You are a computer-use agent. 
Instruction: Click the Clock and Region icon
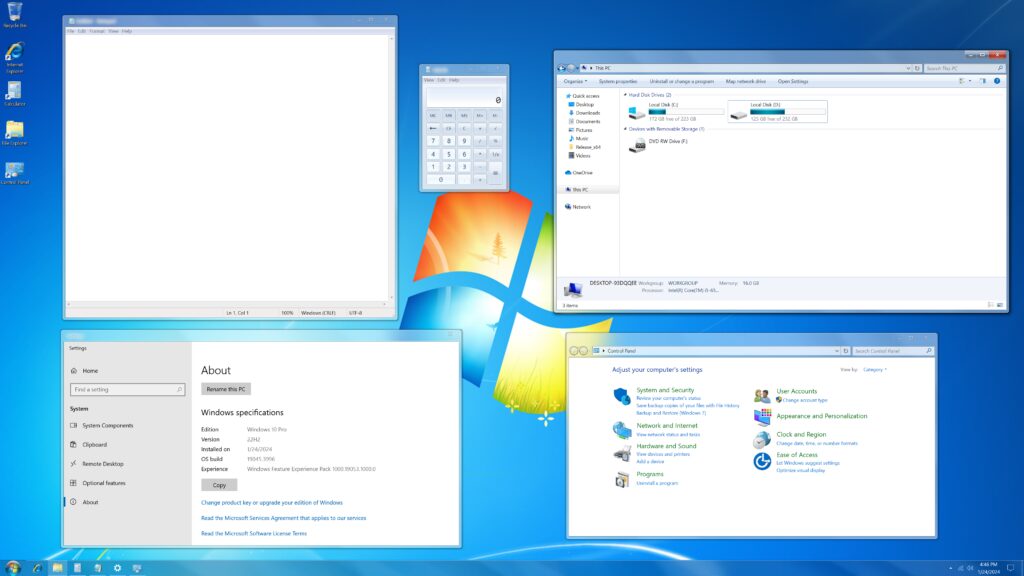point(761,440)
